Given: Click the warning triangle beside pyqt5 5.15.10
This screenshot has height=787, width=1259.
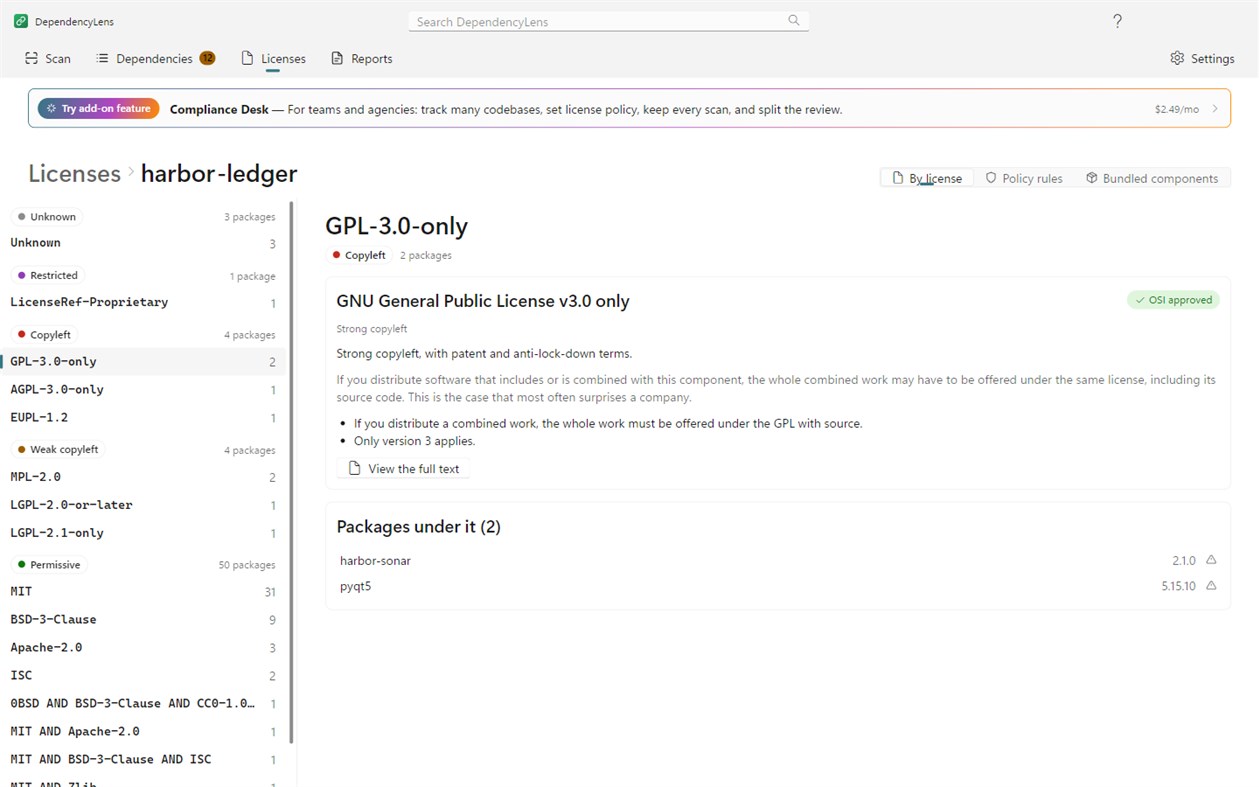Looking at the screenshot, I should [x=1211, y=586].
